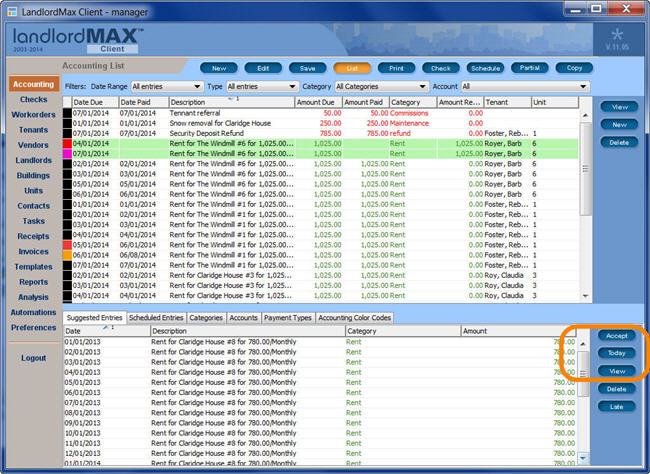Open Preferences in the sidebar
This screenshot has height=474, width=650.
[x=34, y=328]
